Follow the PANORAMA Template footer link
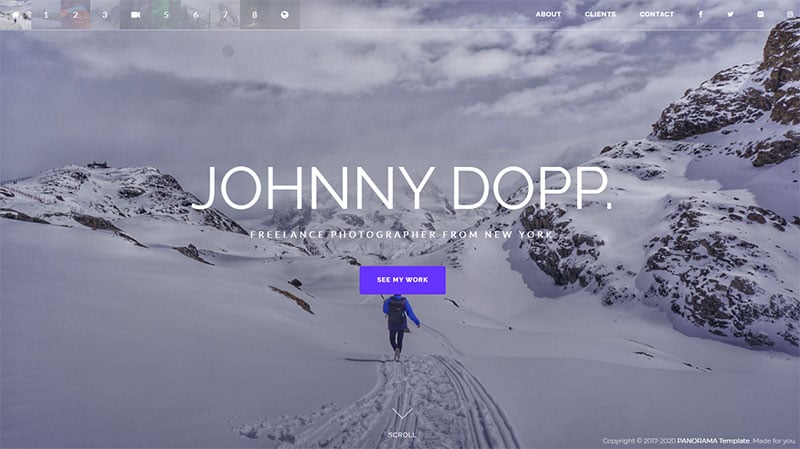This screenshot has width=800, height=449. pyautogui.click(x=713, y=441)
